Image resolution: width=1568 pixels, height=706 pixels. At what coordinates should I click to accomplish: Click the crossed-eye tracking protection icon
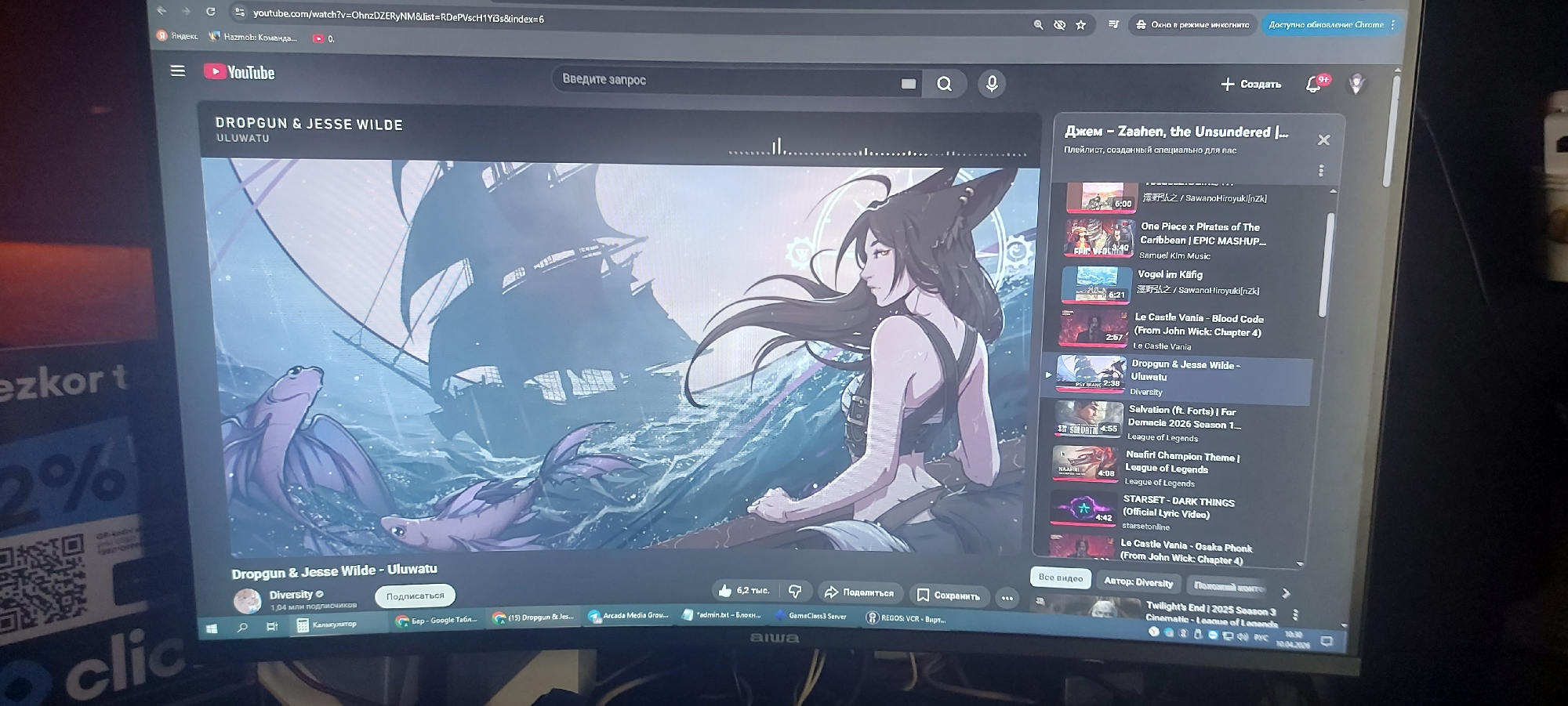(x=1059, y=25)
